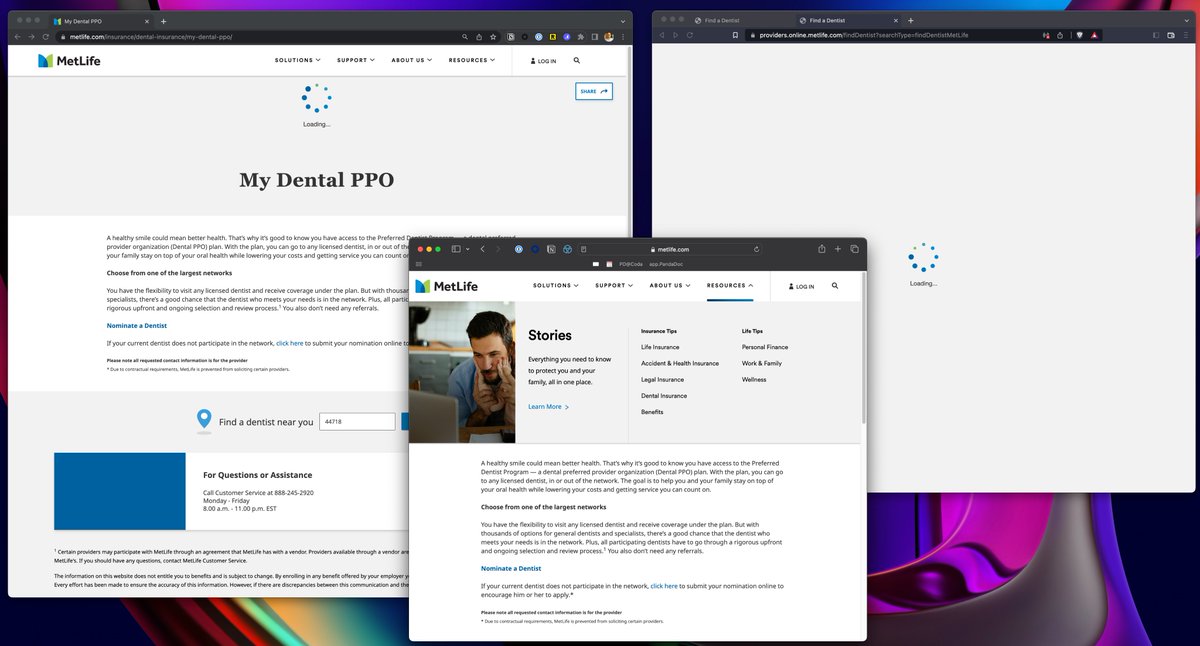Open the Brave sidebar panel icon
The image size is (1200, 646).
pyautogui.click(x=1156, y=35)
